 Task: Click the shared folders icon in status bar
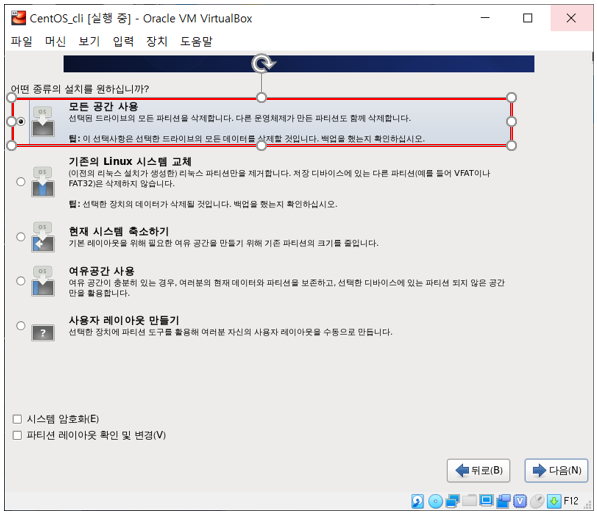[x=469, y=500]
